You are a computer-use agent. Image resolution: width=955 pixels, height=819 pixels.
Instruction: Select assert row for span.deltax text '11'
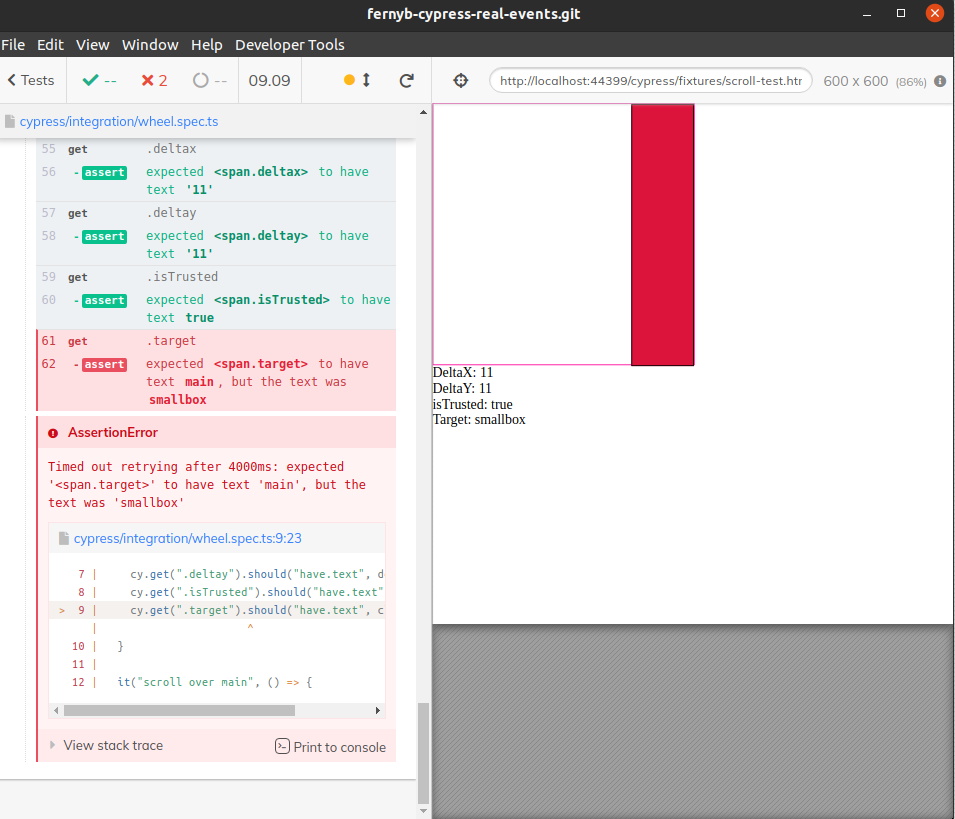coord(216,181)
